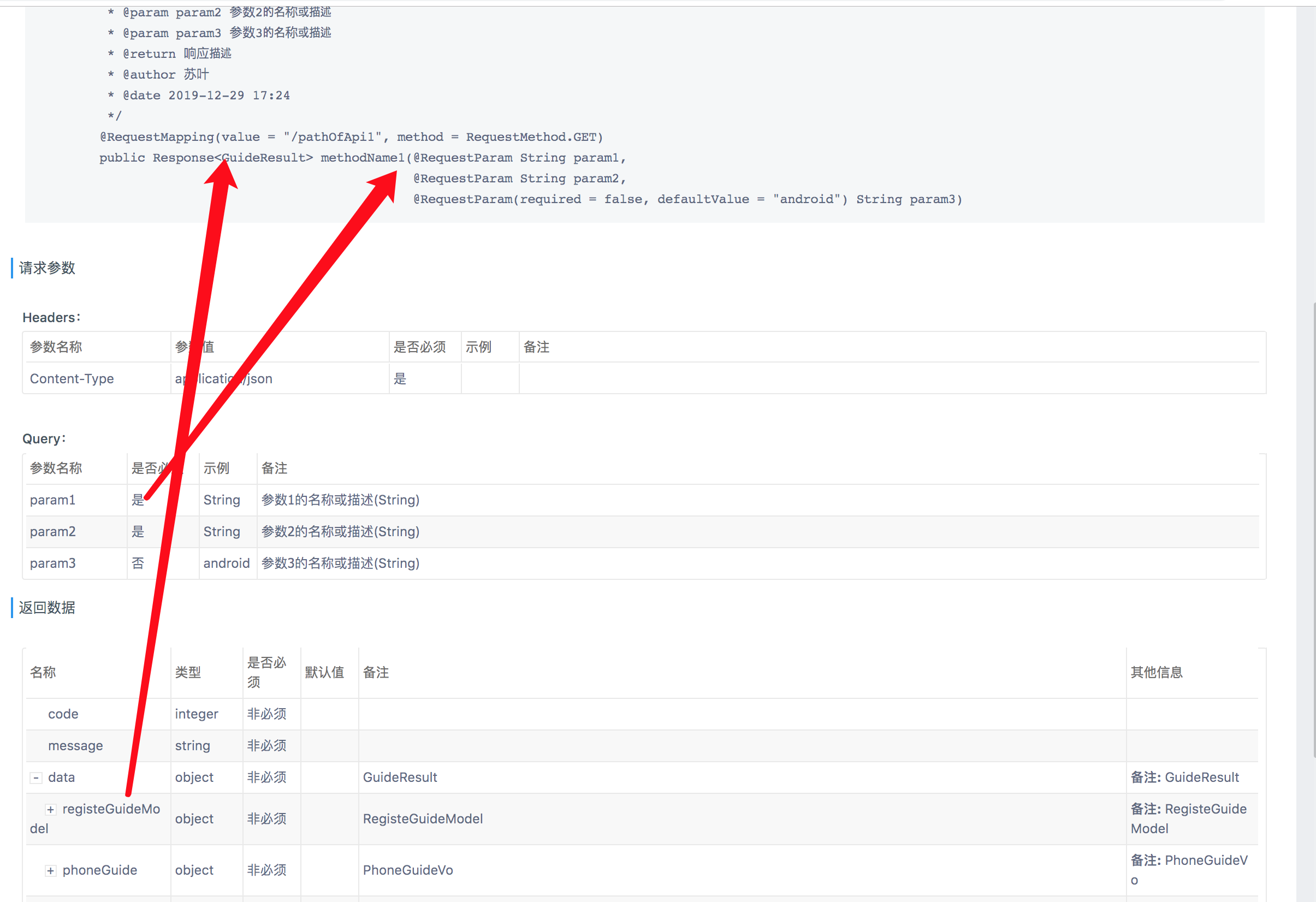The width and height of the screenshot is (1316, 902).
Task: Click the @date 2019-12-29 17:24 comment line
Action: tap(199, 95)
